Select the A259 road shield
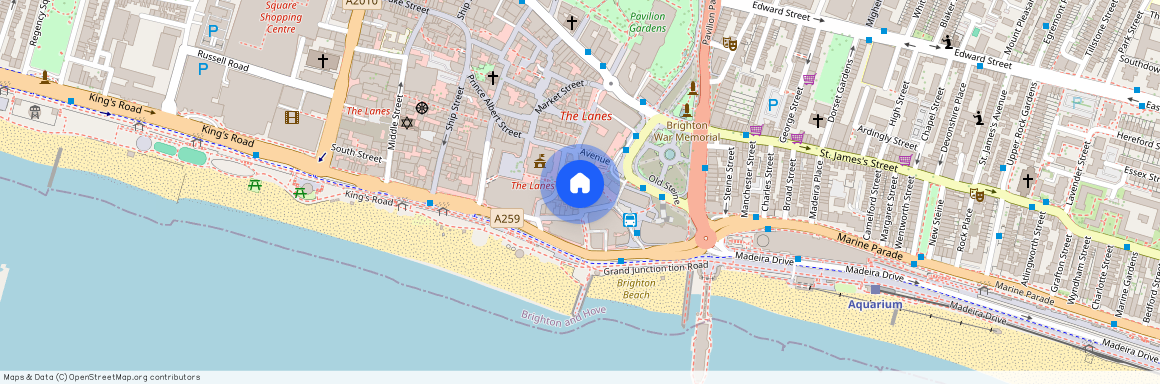 coord(508,219)
